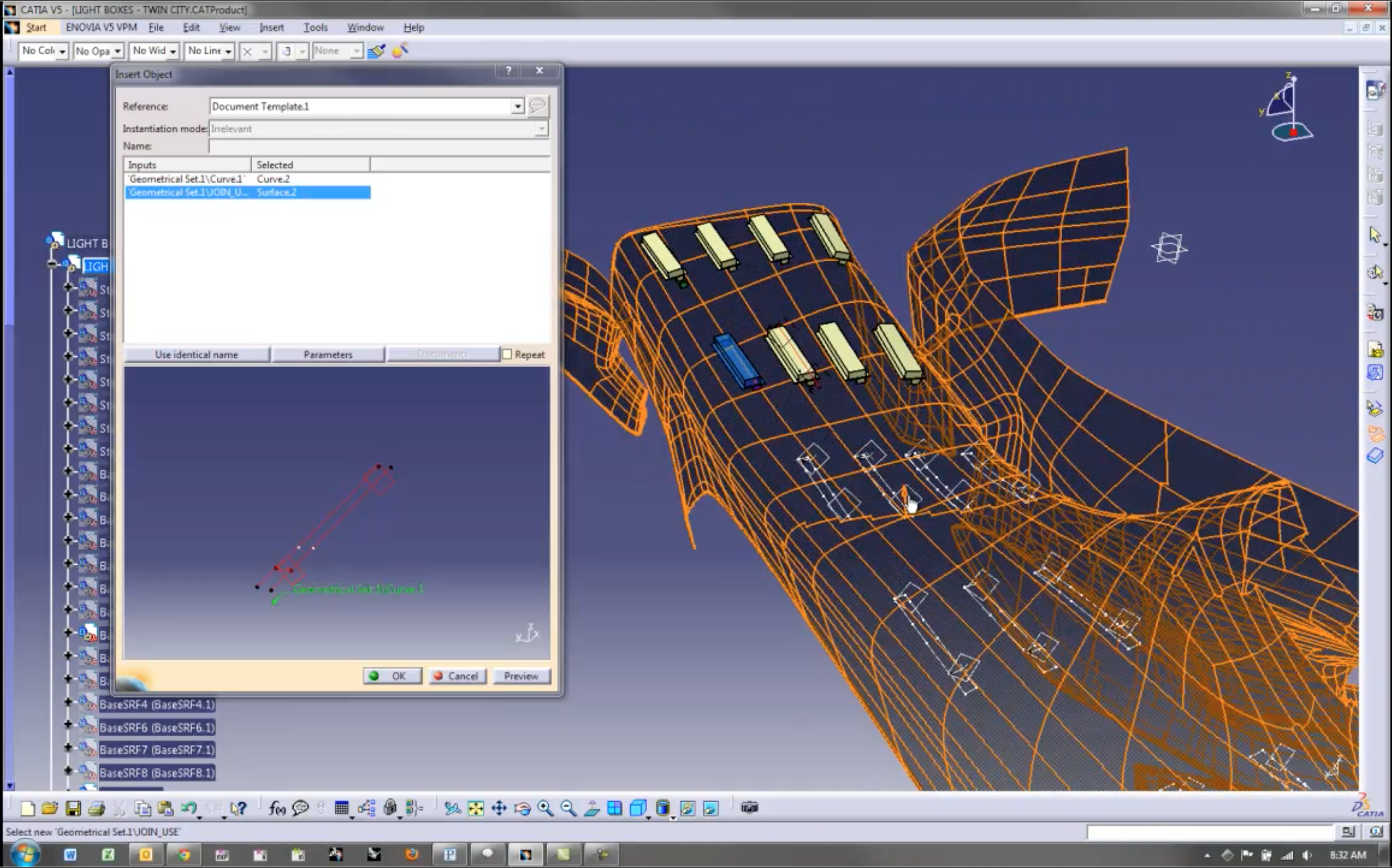Open the Insert menu
The width and height of the screenshot is (1392, 868).
pyautogui.click(x=271, y=28)
